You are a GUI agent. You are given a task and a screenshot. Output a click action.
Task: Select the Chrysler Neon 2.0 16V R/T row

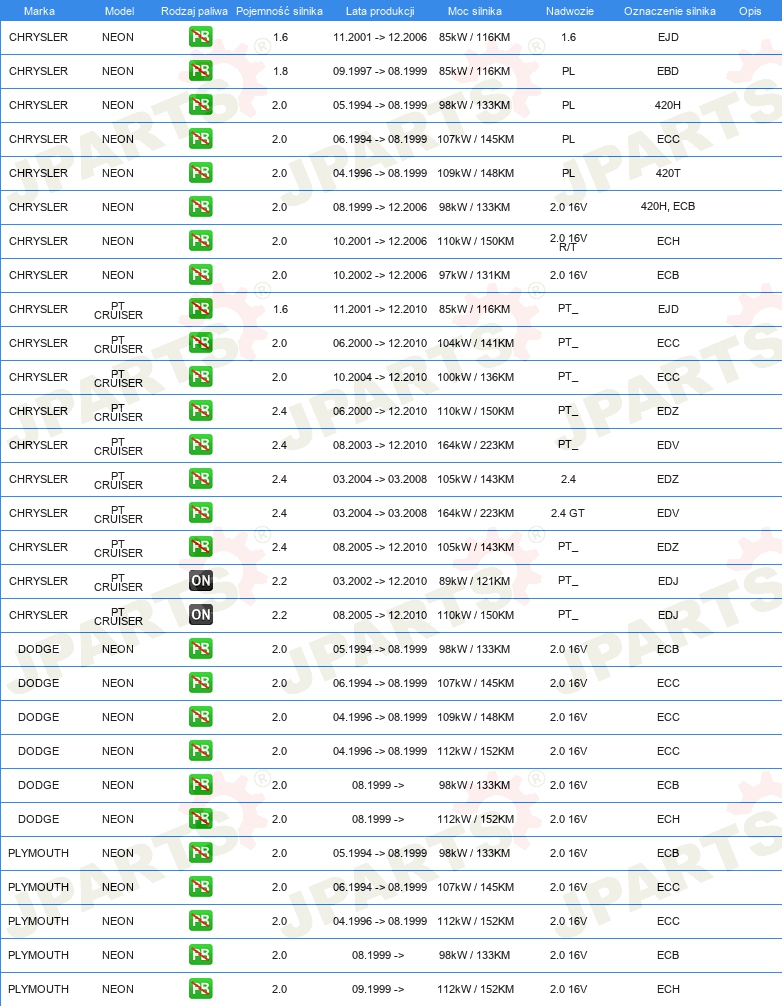(x=391, y=241)
